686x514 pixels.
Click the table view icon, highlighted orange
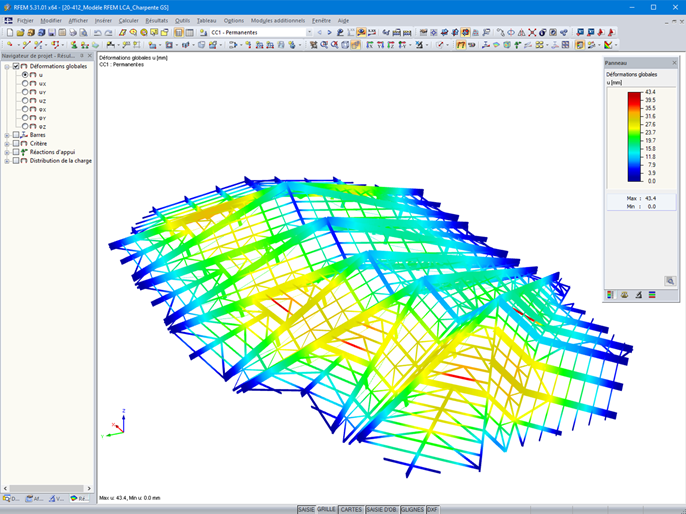(178, 32)
